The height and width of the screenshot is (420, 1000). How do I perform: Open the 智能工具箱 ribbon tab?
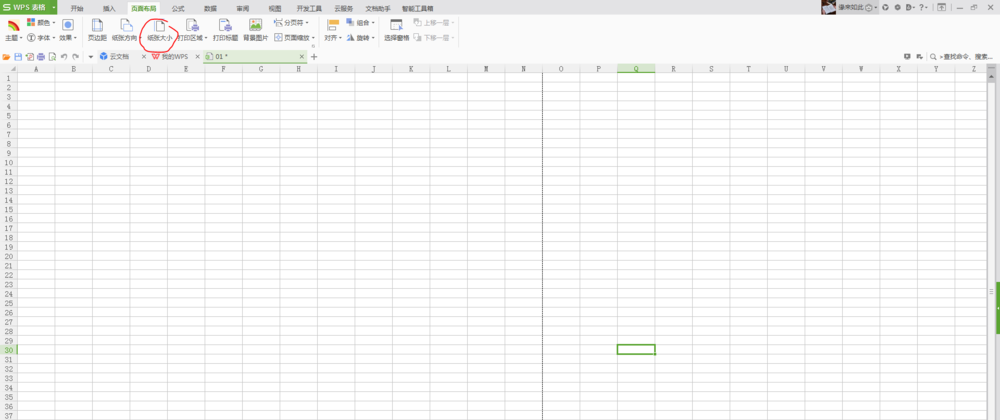418,8
